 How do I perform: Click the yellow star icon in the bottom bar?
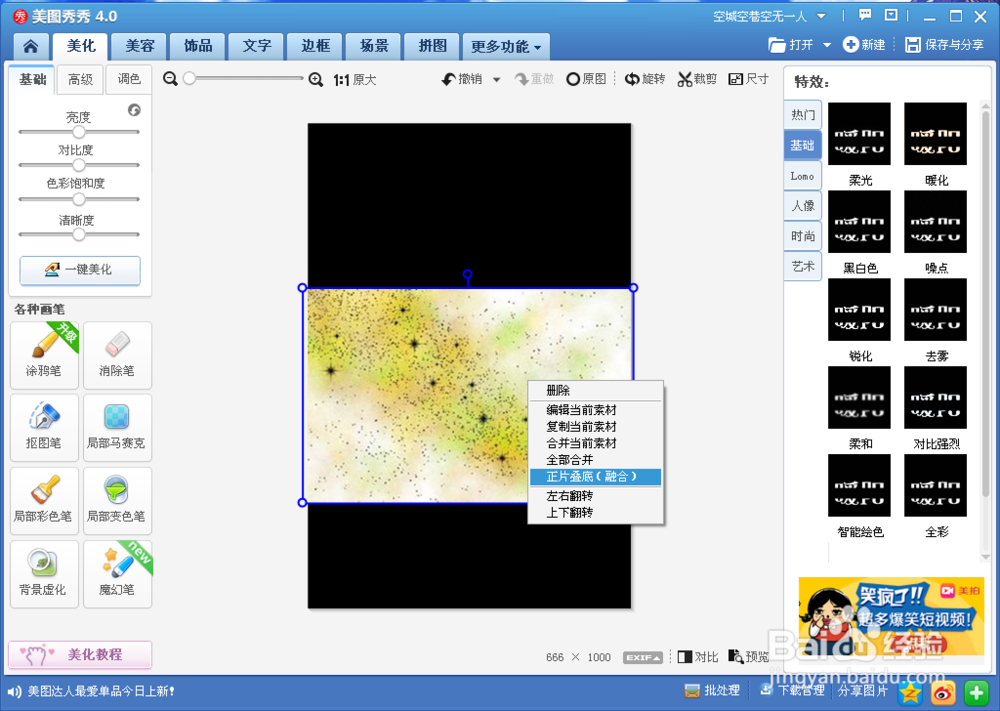pos(911,692)
